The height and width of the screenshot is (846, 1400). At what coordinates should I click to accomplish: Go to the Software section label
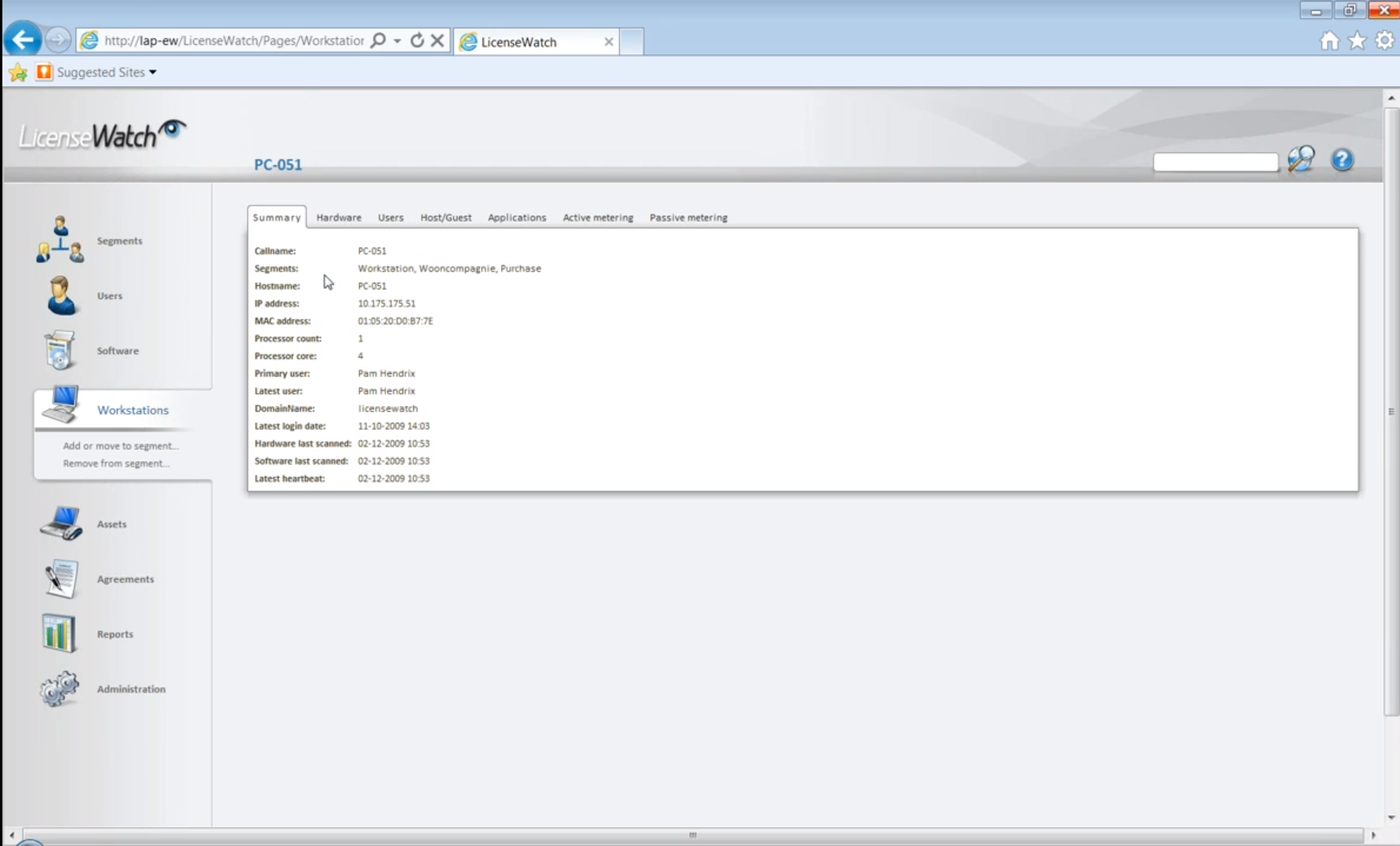pos(118,350)
